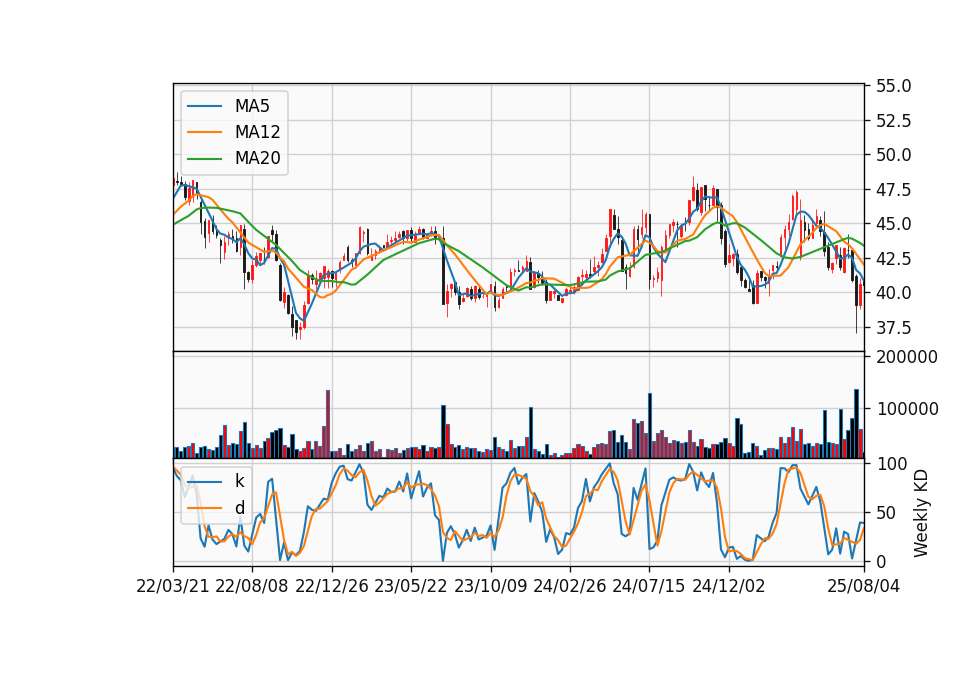Click the 24/12/02 date tick label
The image size is (960, 690).
pos(729,586)
